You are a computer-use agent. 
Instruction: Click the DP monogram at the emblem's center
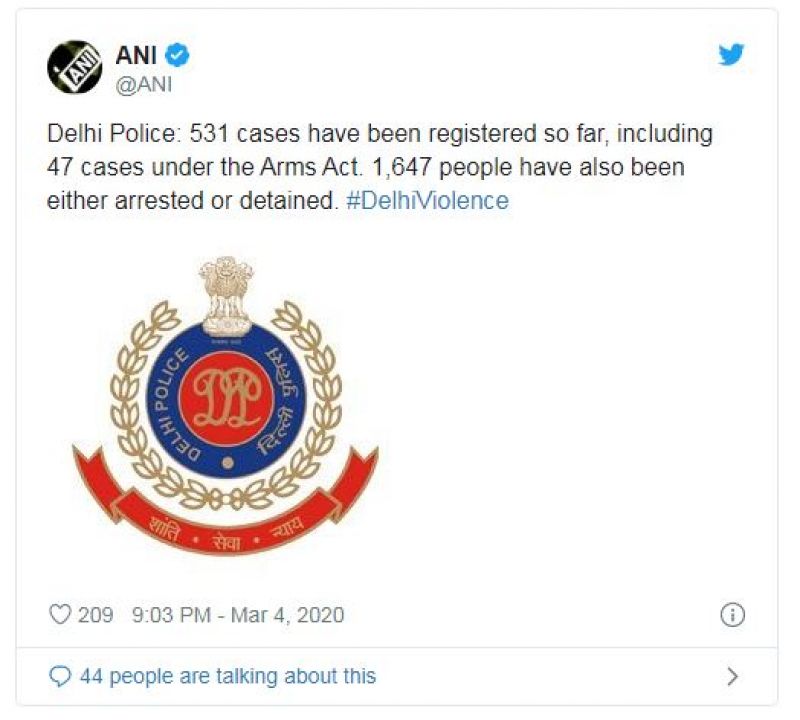pos(226,397)
